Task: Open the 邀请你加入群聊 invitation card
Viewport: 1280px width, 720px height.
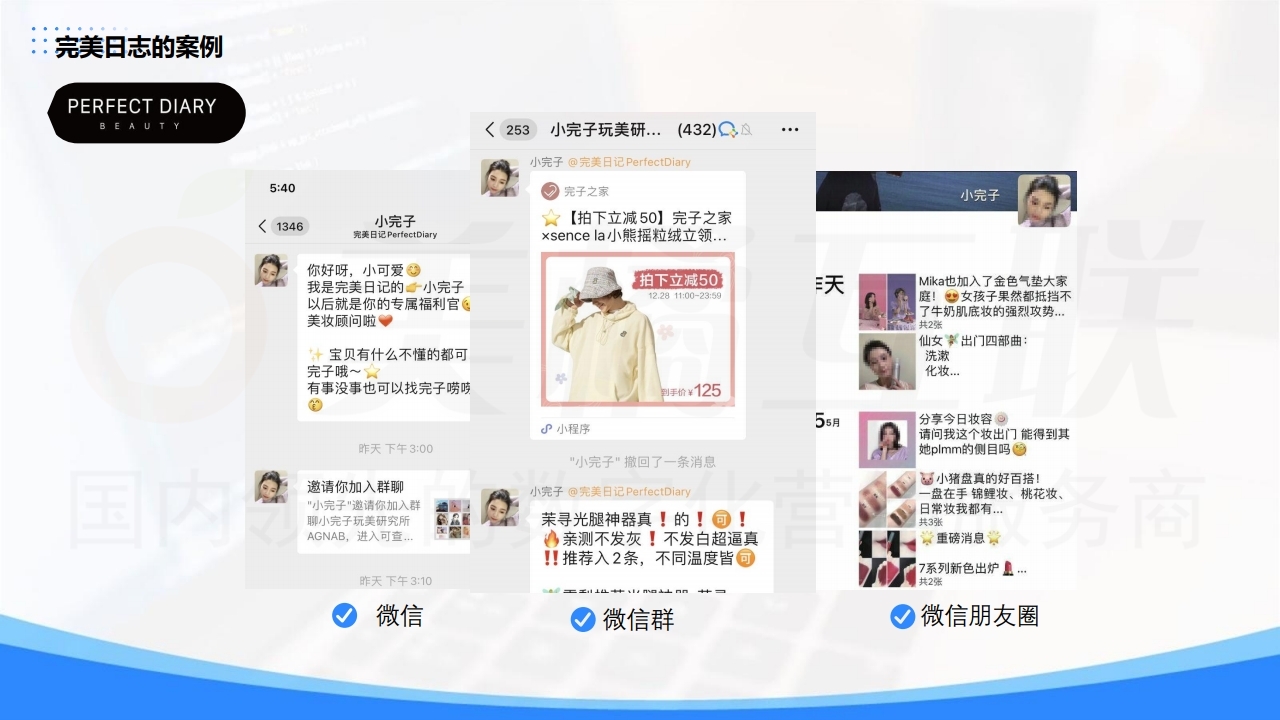Action: click(x=384, y=512)
